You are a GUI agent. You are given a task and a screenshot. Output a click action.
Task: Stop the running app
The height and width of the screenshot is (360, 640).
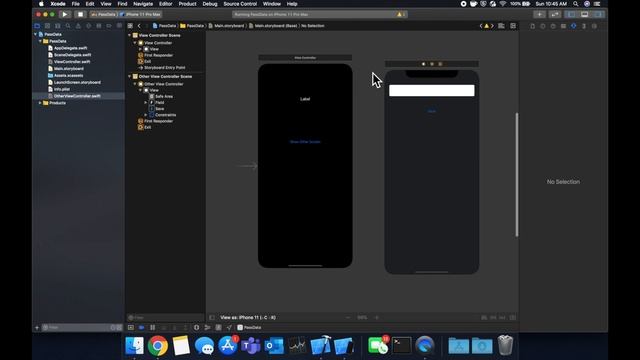point(80,14)
